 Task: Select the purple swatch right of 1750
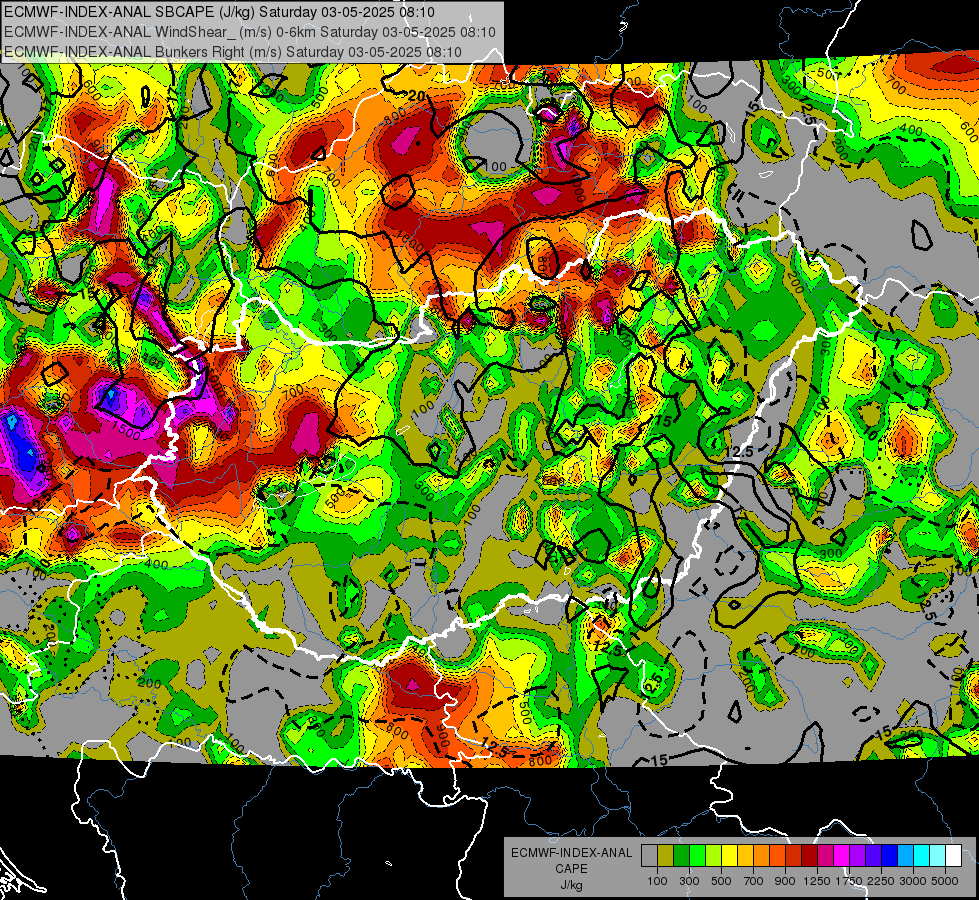857,856
